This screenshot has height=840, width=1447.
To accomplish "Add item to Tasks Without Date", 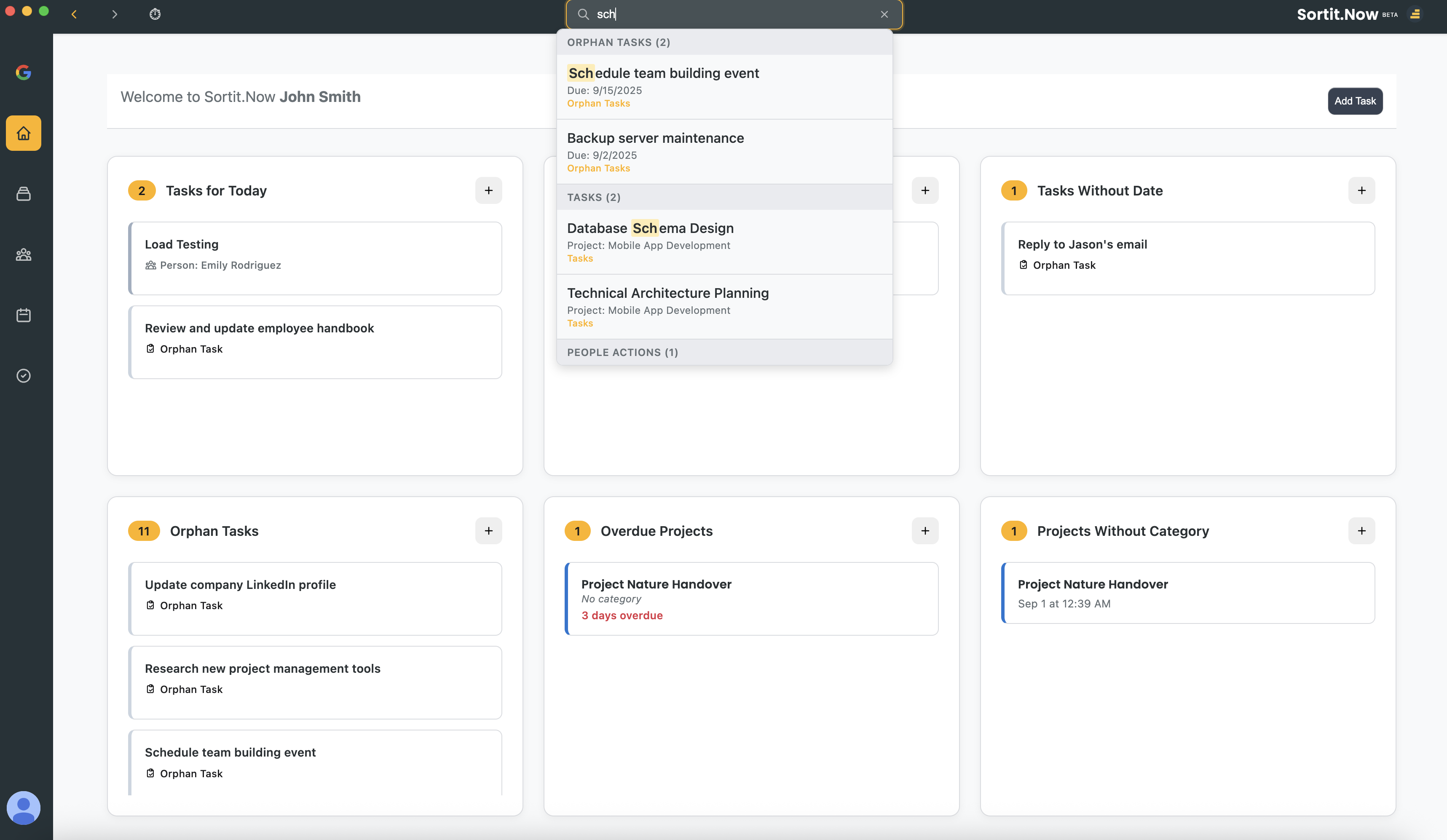I will point(1361,191).
